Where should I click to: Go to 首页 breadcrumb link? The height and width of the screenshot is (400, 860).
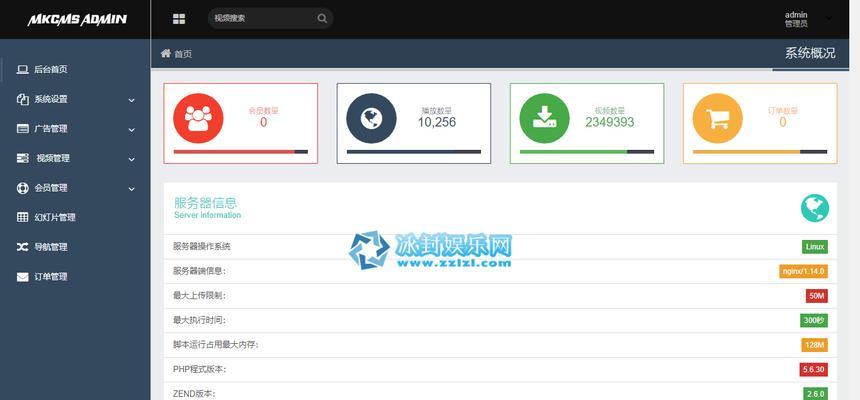[x=183, y=54]
